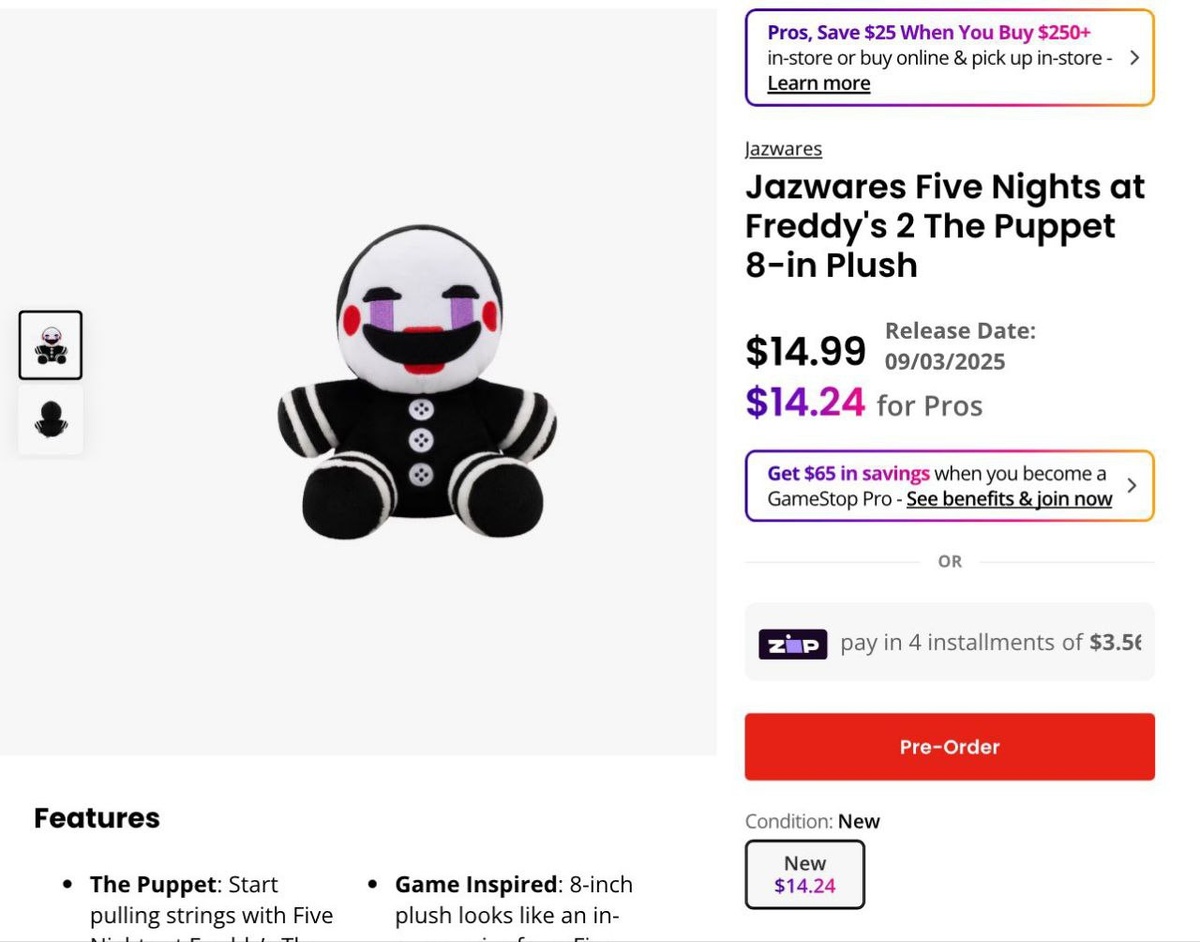Screen dimensions: 1200x942
Task: Select the back-view plush thumbnail
Action: [x=50, y=419]
